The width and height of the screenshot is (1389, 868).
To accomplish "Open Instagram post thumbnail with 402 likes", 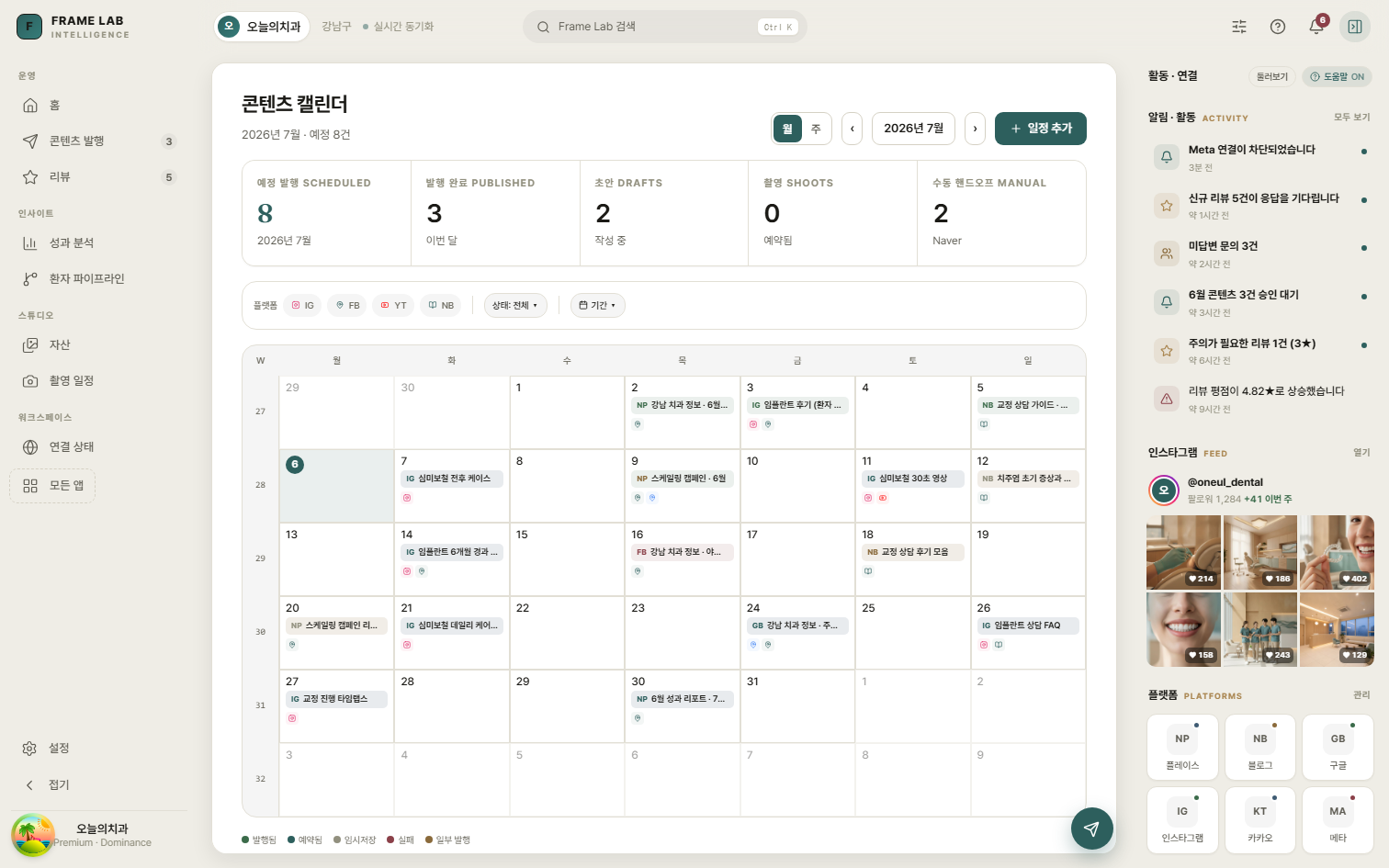I will (x=1337, y=552).
